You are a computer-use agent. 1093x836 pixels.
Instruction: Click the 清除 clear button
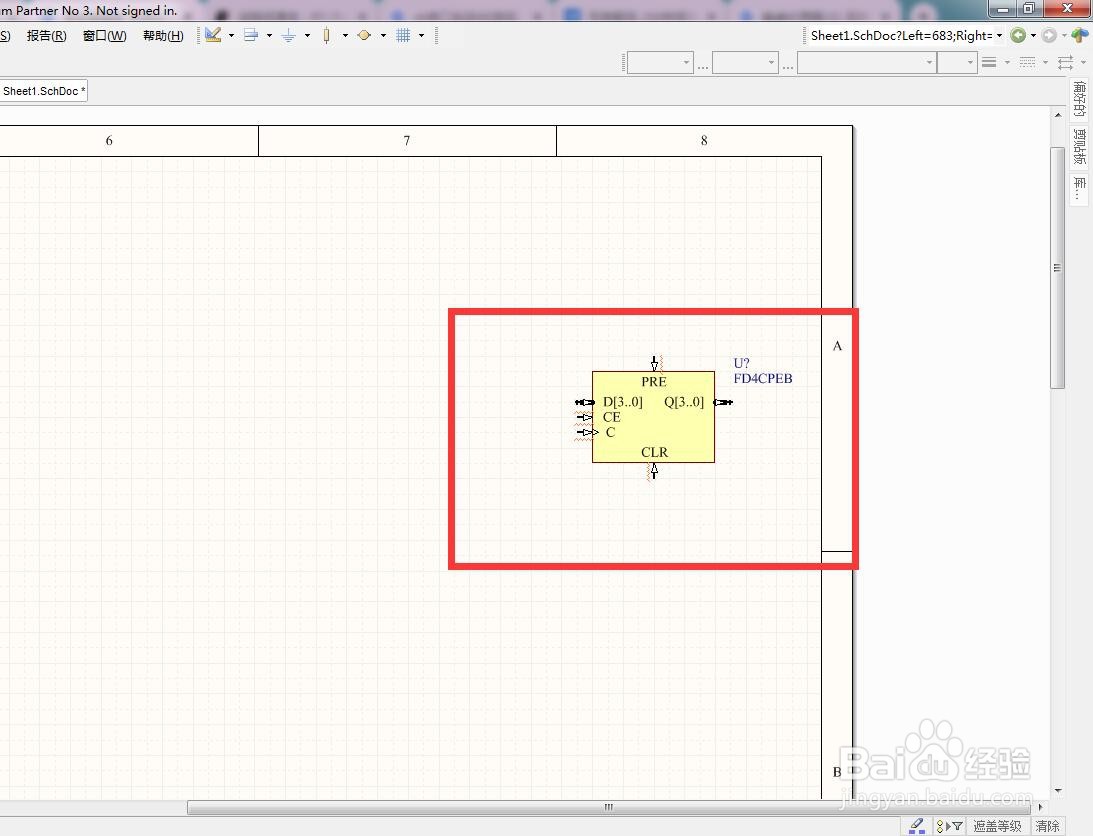pyautogui.click(x=1047, y=826)
